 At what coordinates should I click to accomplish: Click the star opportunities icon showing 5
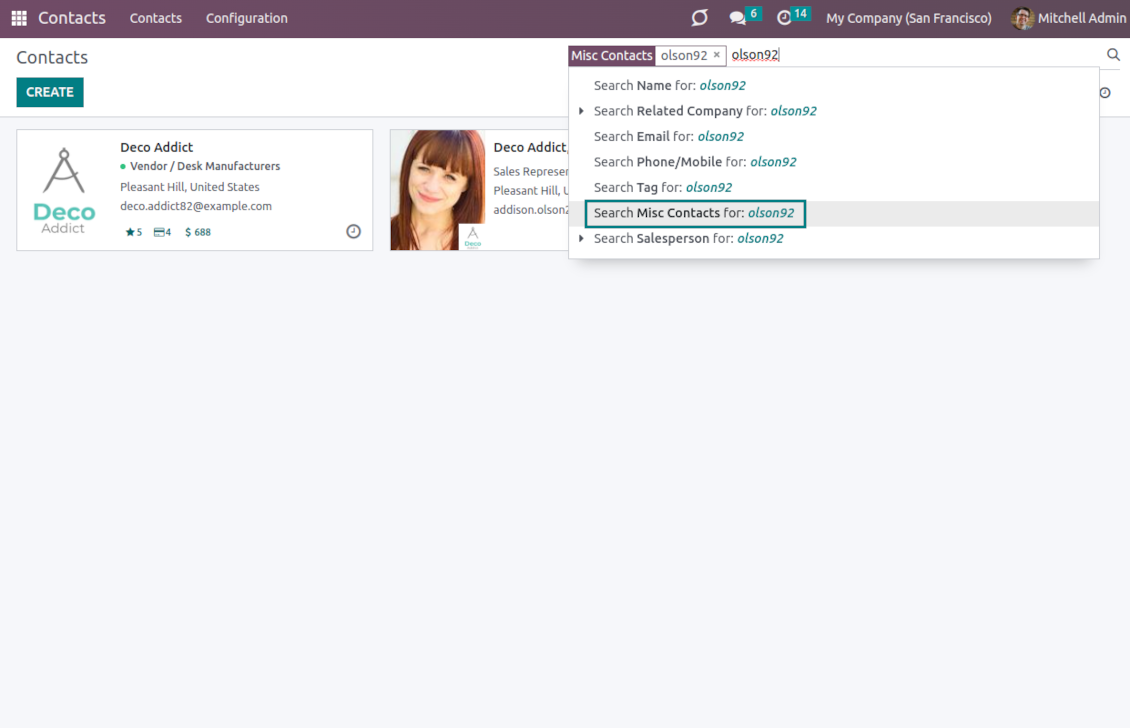pos(133,232)
